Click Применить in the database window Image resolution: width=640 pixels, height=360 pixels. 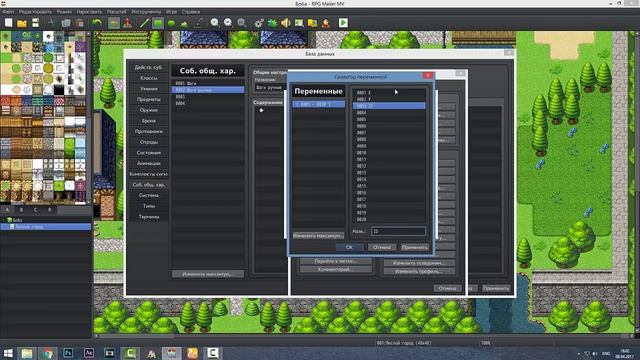click(x=496, y=288)
